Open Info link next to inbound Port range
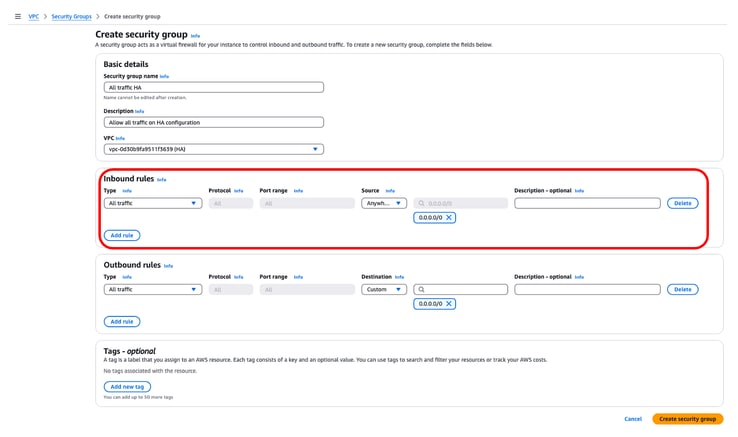Viewport: 738px width, 437px height. pyautogui.click(x=298, y=191)
